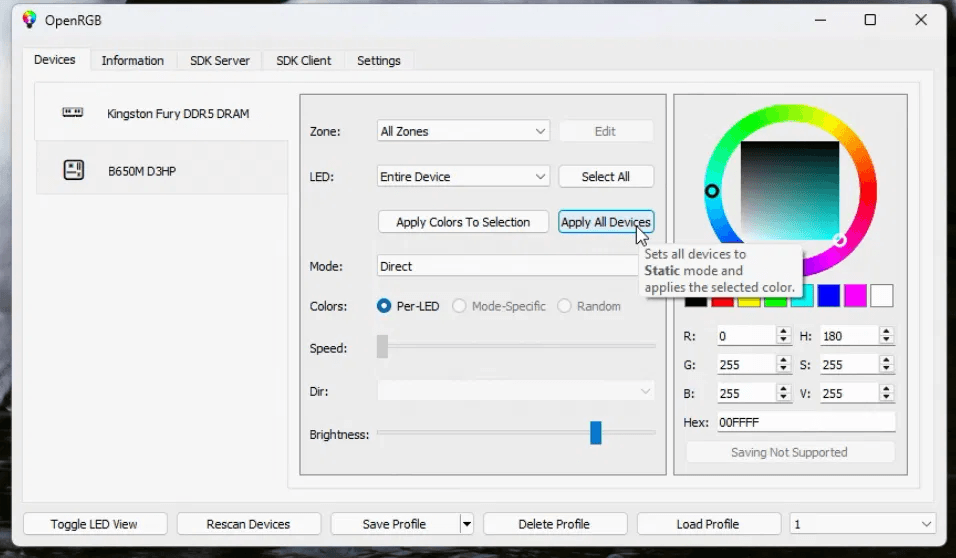Select the Kingston Fury DDR5 DRAM device

161,113
